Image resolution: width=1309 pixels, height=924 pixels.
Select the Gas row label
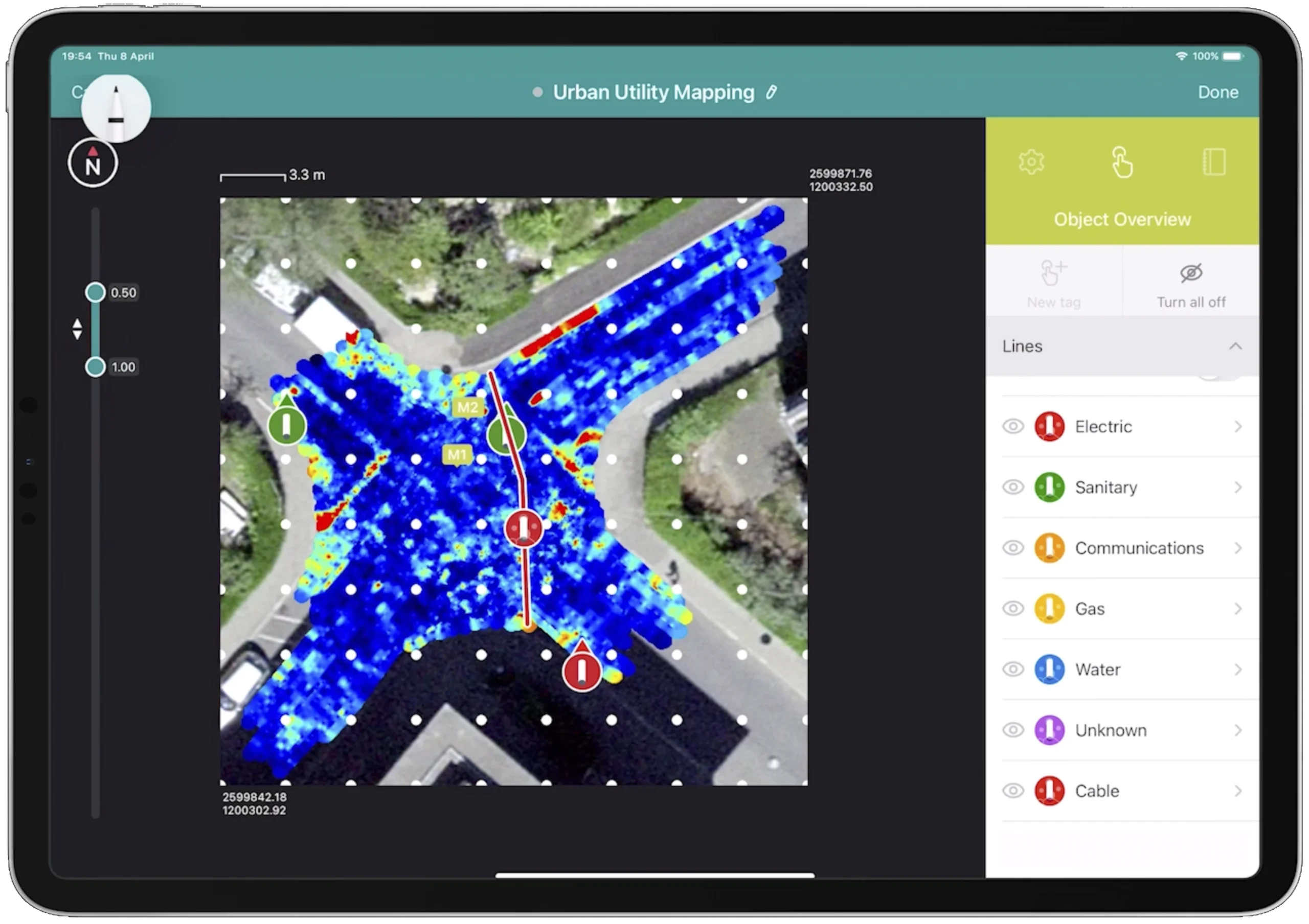(x=1090, y=609)
